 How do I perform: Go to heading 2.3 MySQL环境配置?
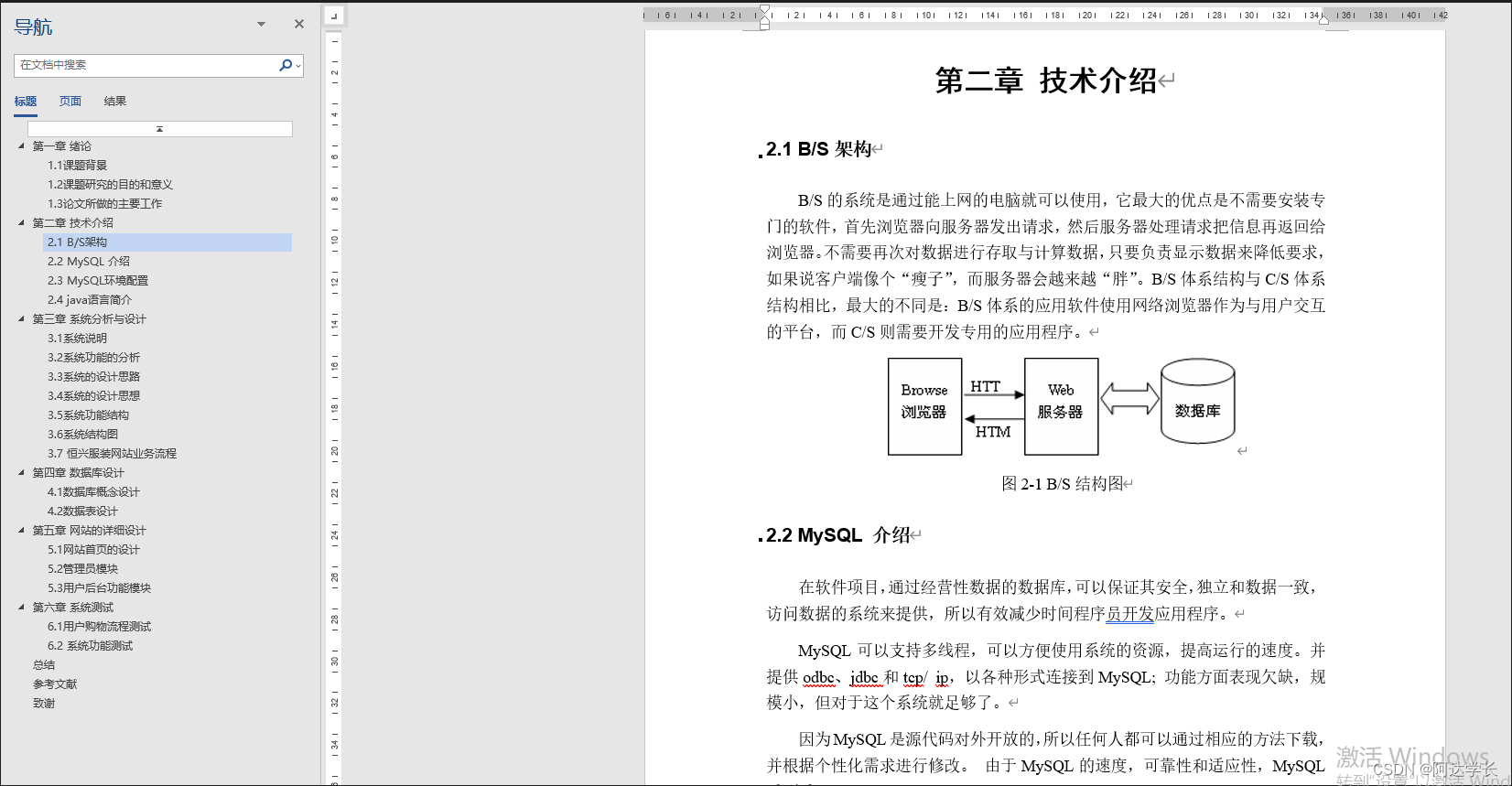[98, 281]
